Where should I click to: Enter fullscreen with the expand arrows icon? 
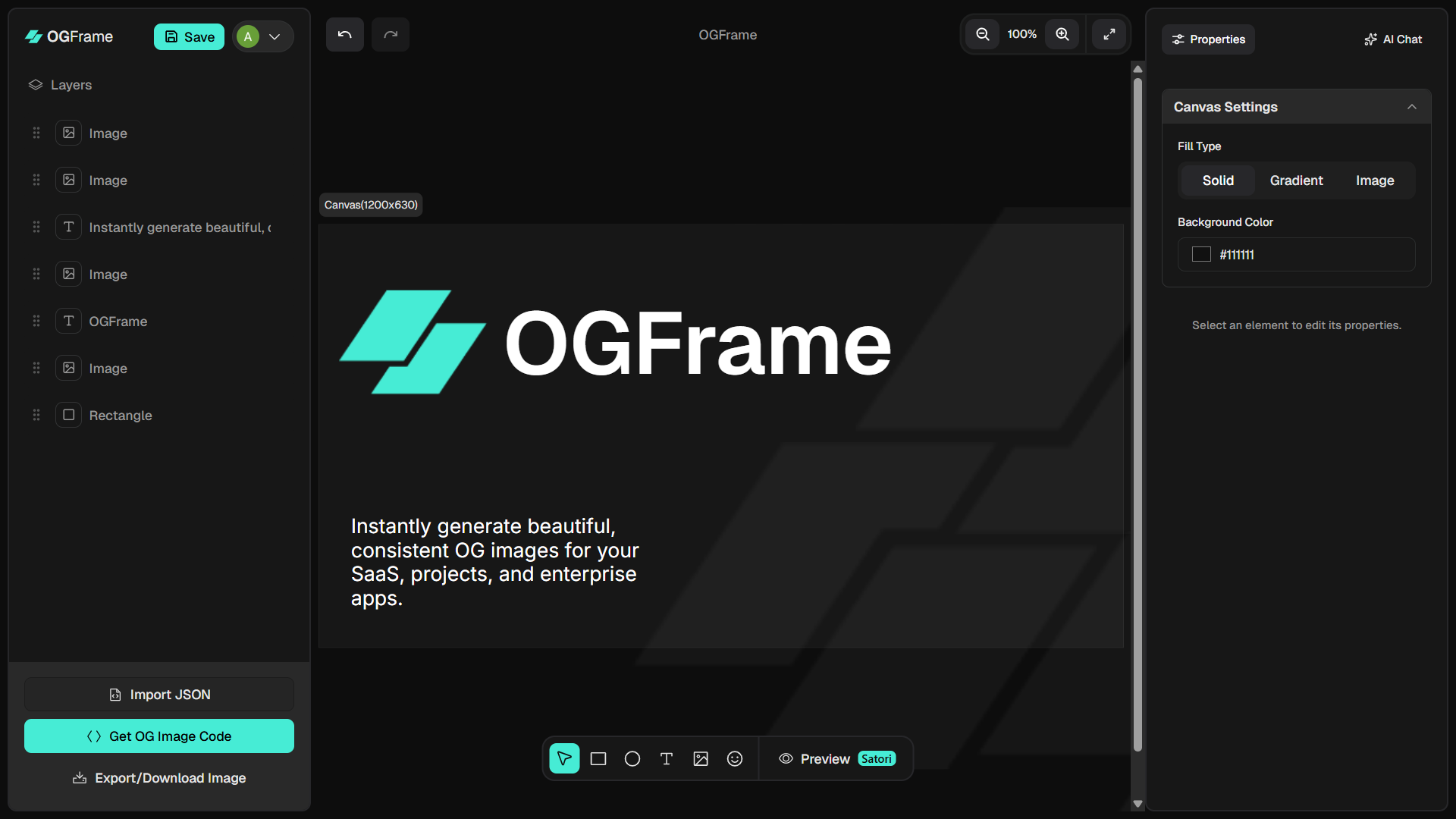1109,34
